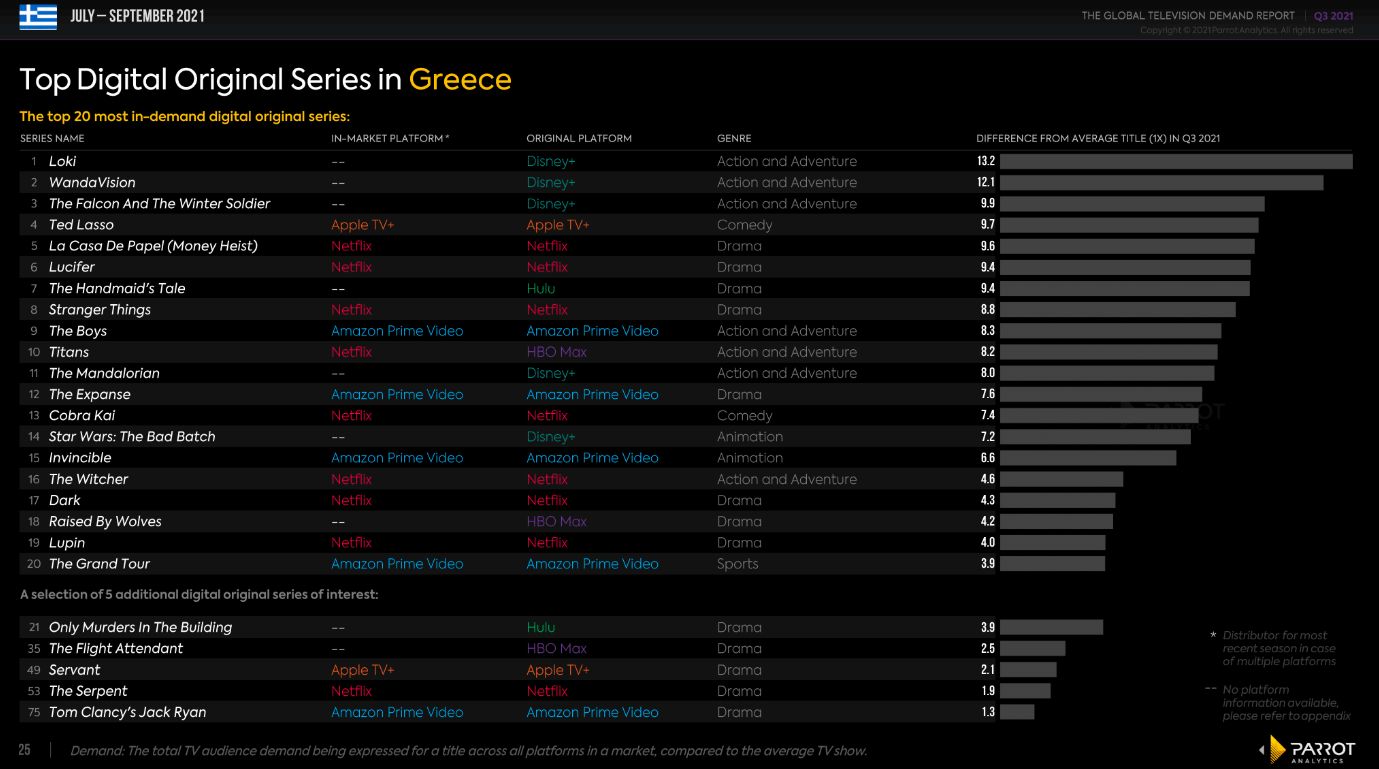Click the 'GENRE' column header

point(734,138)
